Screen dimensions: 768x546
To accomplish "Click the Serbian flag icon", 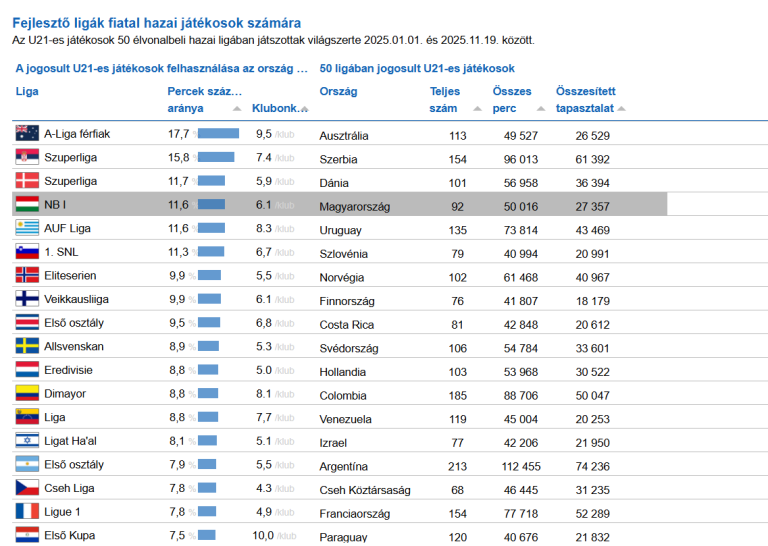I will pos(27,157).
